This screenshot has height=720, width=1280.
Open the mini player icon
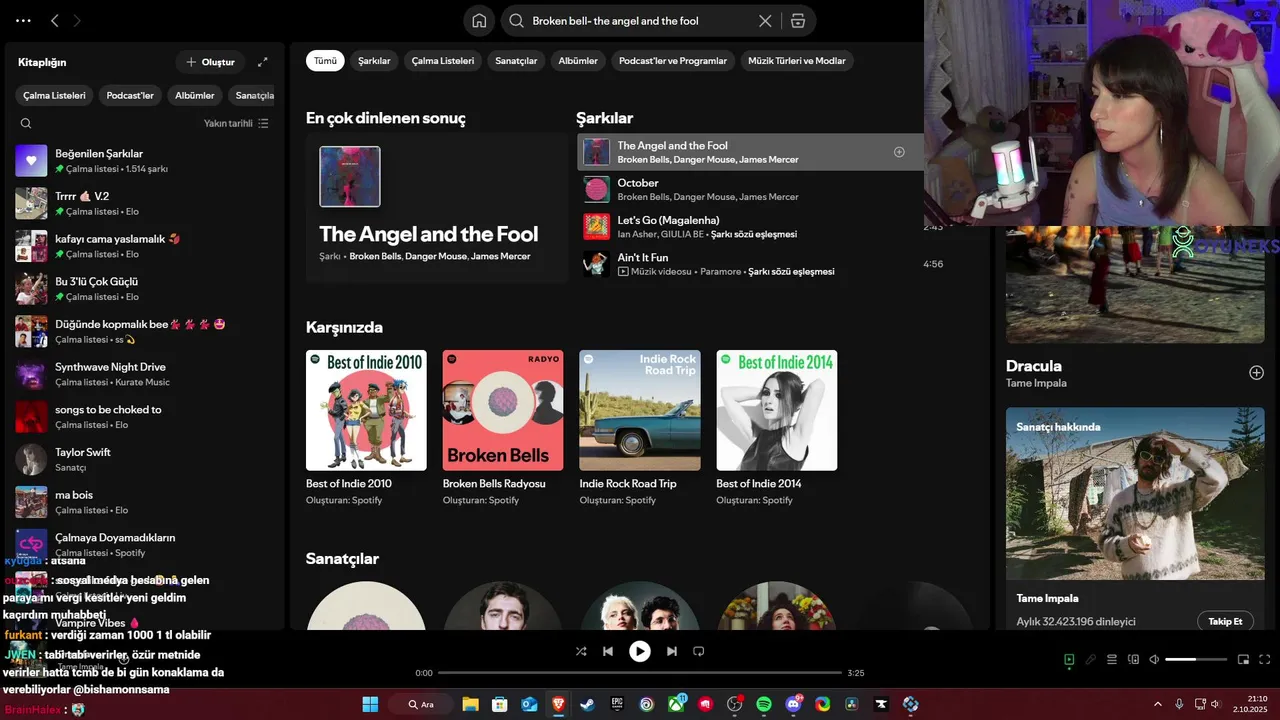tap(1243, 660)
